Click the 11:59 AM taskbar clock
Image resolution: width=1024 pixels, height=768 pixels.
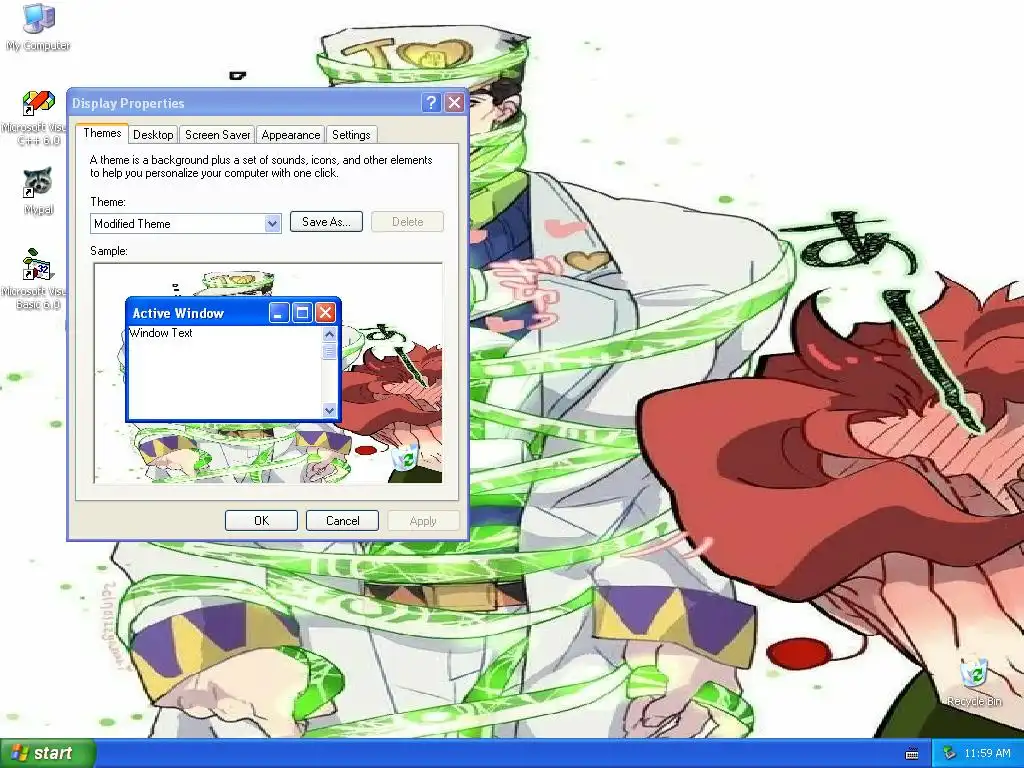pos(987,753)
